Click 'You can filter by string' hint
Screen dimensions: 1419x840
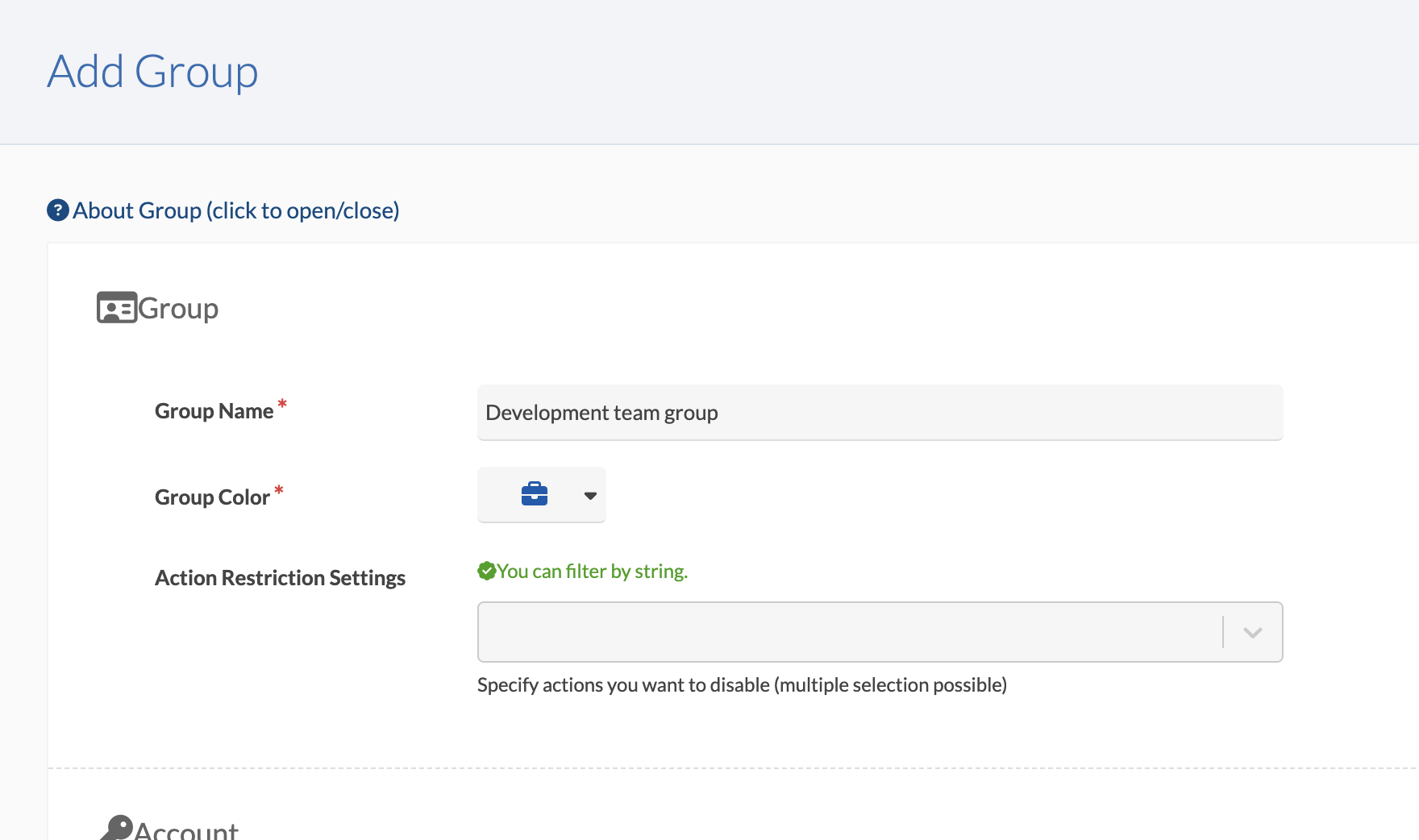pyautogui.click(x=592, y=572)
